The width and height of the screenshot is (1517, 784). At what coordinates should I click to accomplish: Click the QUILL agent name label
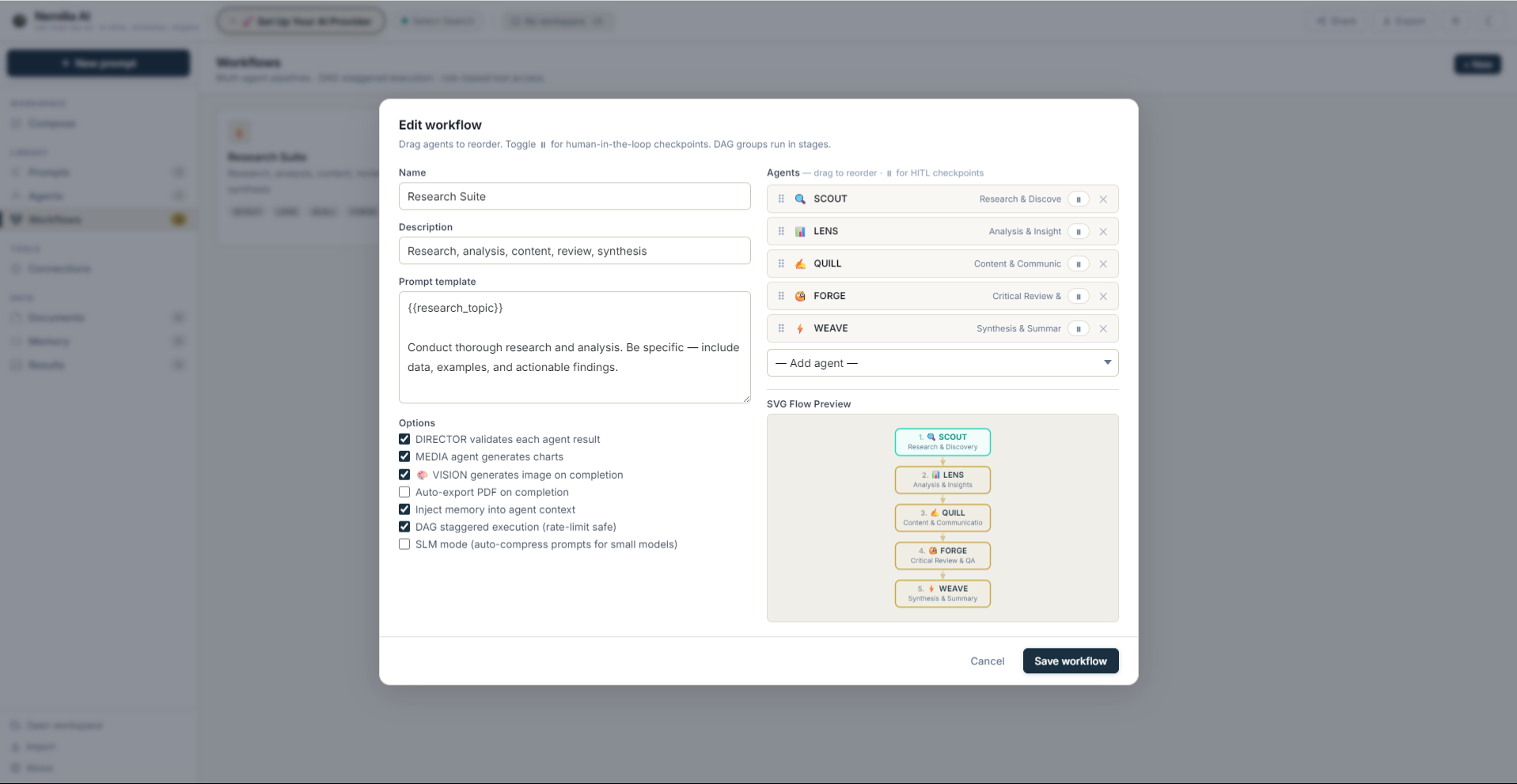point(827,264)
